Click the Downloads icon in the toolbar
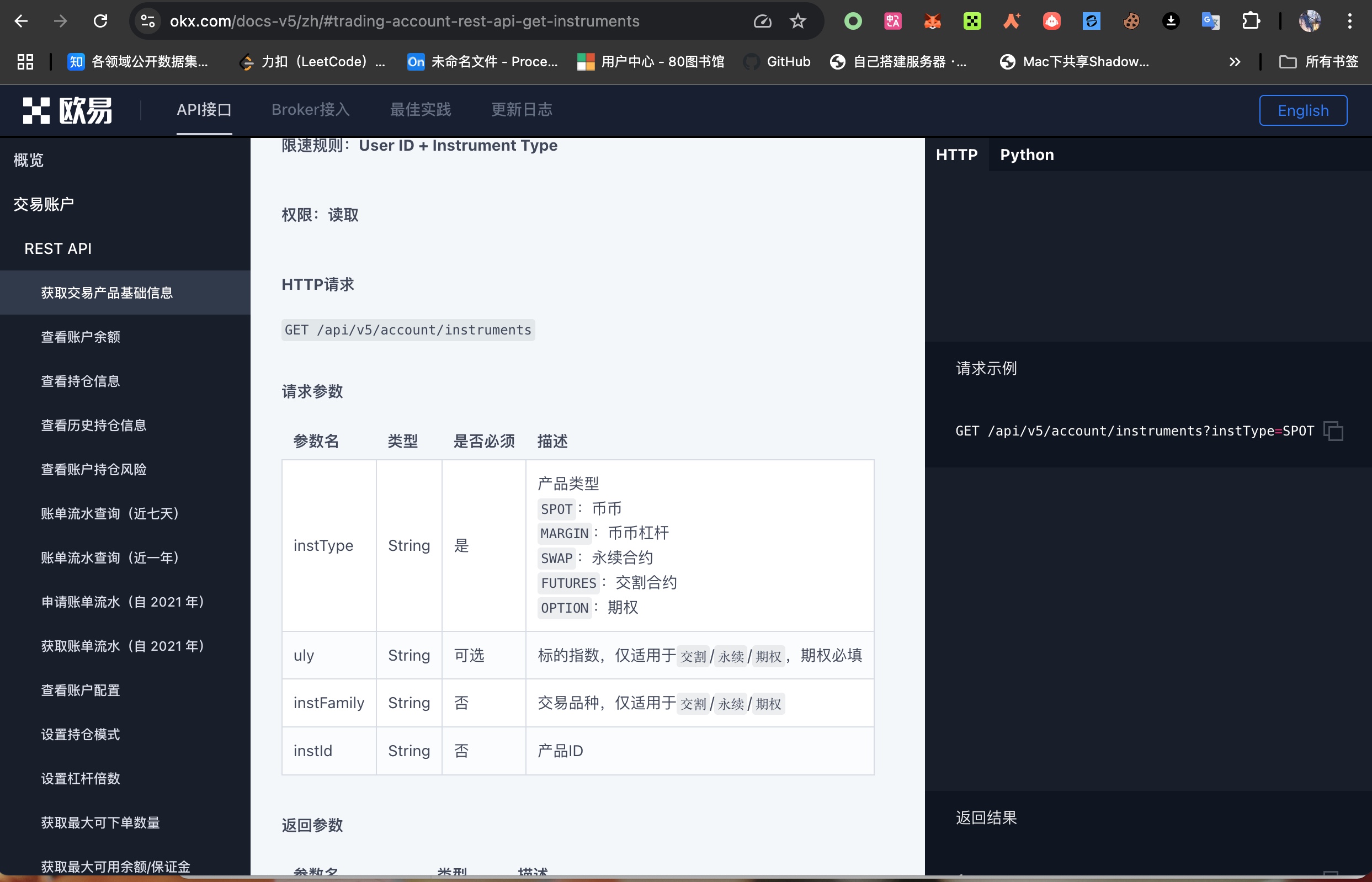This screenshot has width=1372, height=882. [1172, 21]
